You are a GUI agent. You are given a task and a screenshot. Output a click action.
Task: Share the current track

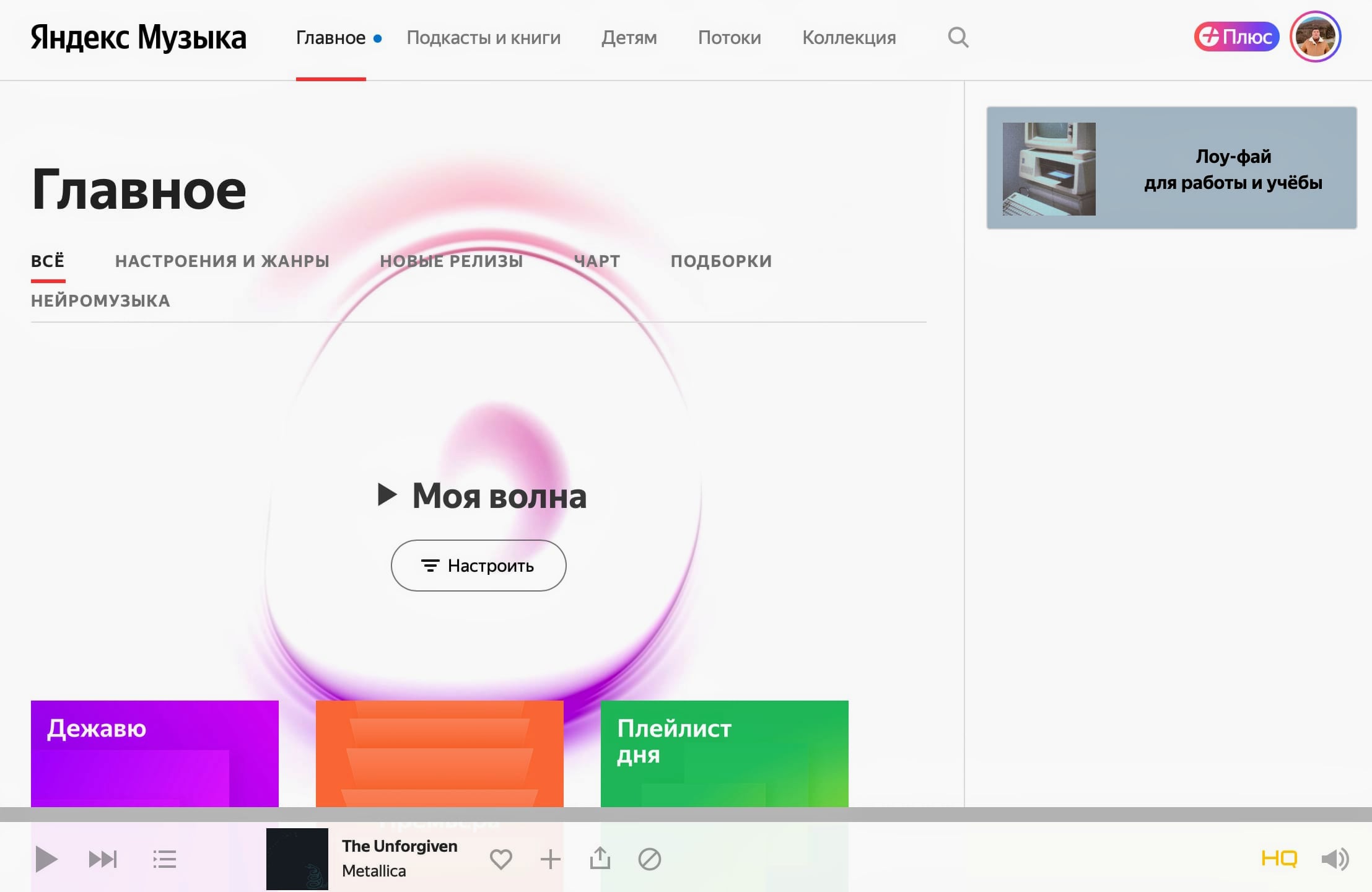[600, 859]
